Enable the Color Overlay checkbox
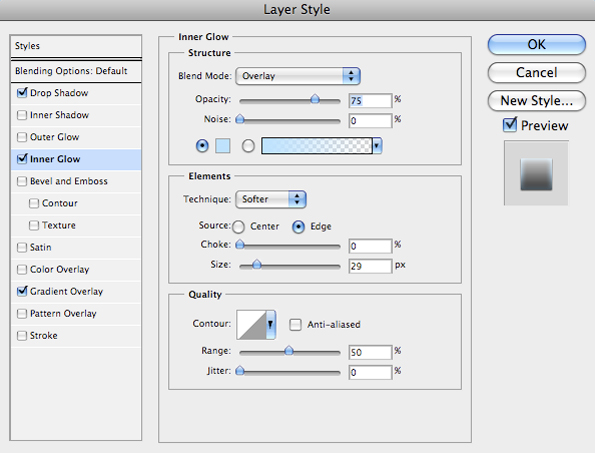This screenshot has height=453, width=595. pyautogui.click(x=22, y=269)
